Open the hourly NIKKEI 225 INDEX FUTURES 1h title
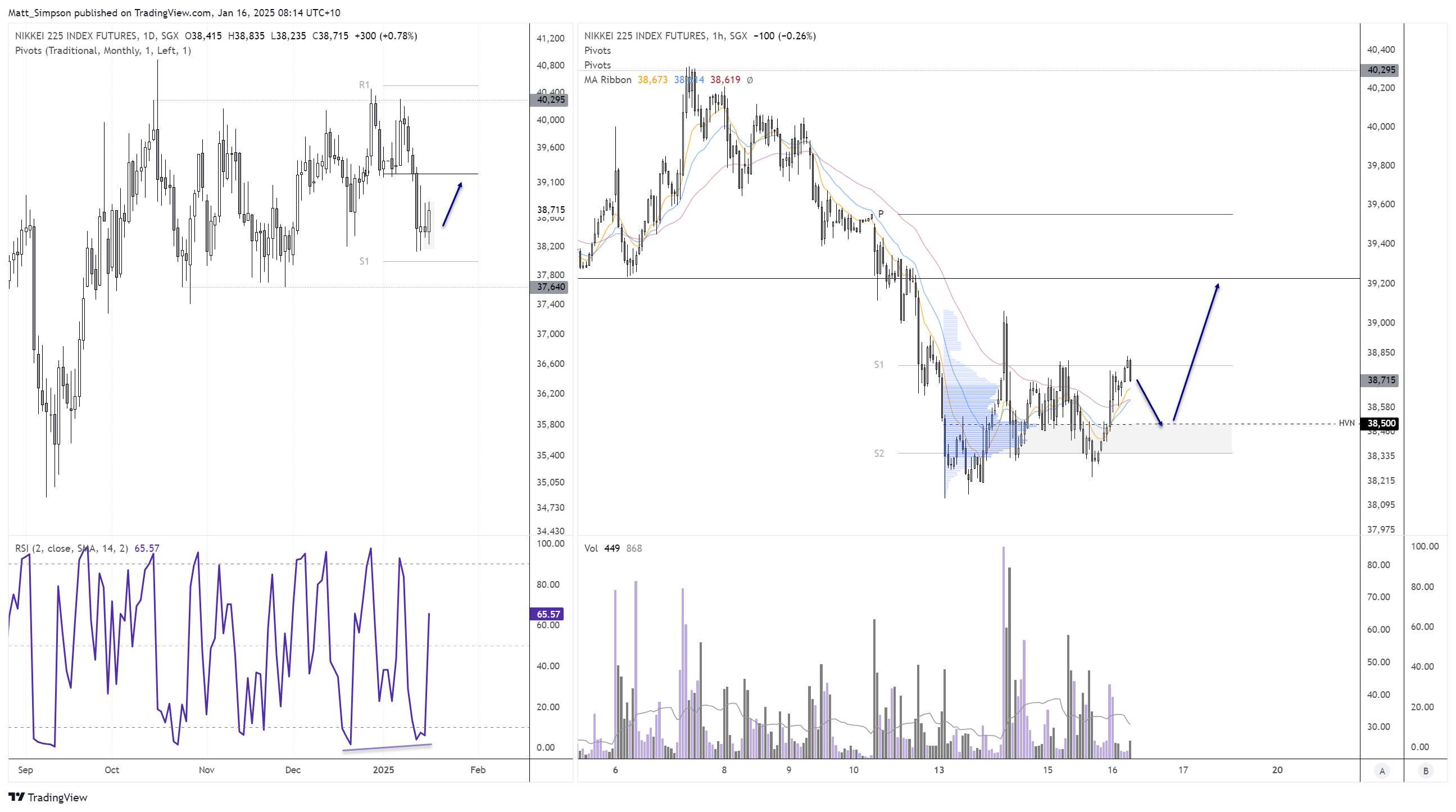This screenshot has height=812, width=1456. [x=665, y=35]
